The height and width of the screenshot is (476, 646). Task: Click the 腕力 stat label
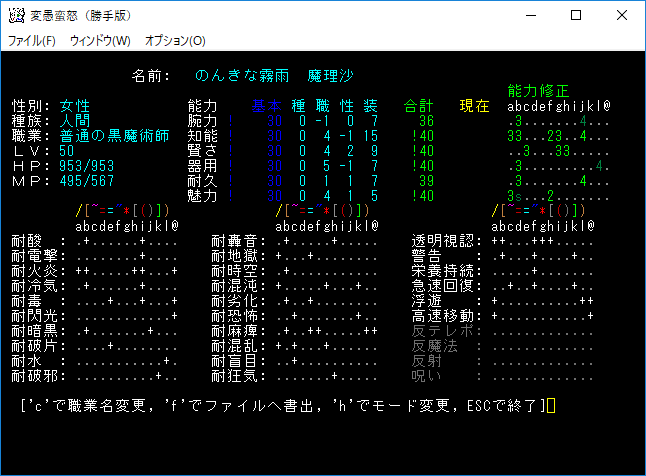[204, 121]
